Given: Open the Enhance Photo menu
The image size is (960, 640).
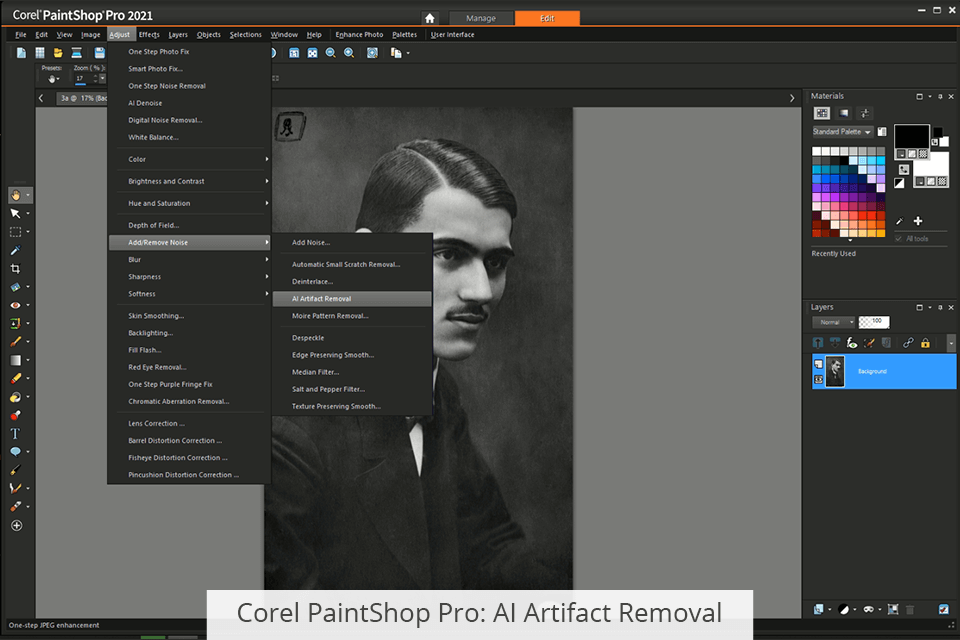Looking at the screenshot, I should pos(359,35).
